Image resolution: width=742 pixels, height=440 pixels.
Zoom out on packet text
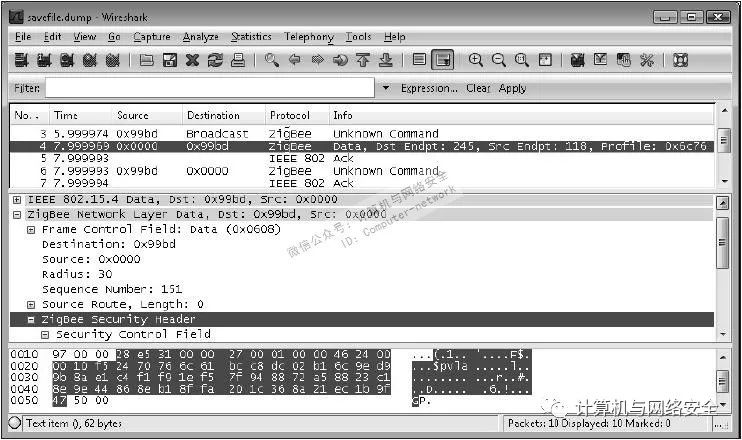click(498, 60)
